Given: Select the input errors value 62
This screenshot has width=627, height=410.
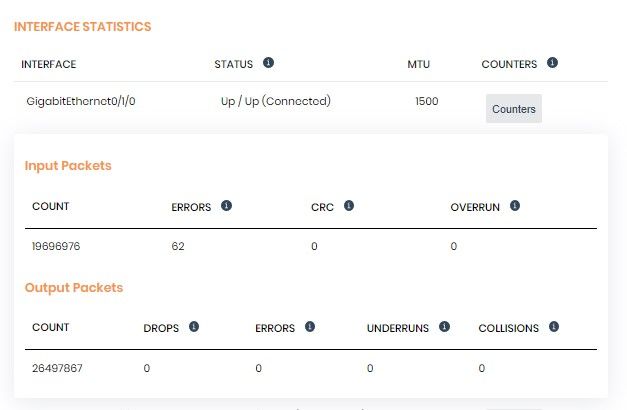Looking at the screenshot, I should (x=178, y=246).
